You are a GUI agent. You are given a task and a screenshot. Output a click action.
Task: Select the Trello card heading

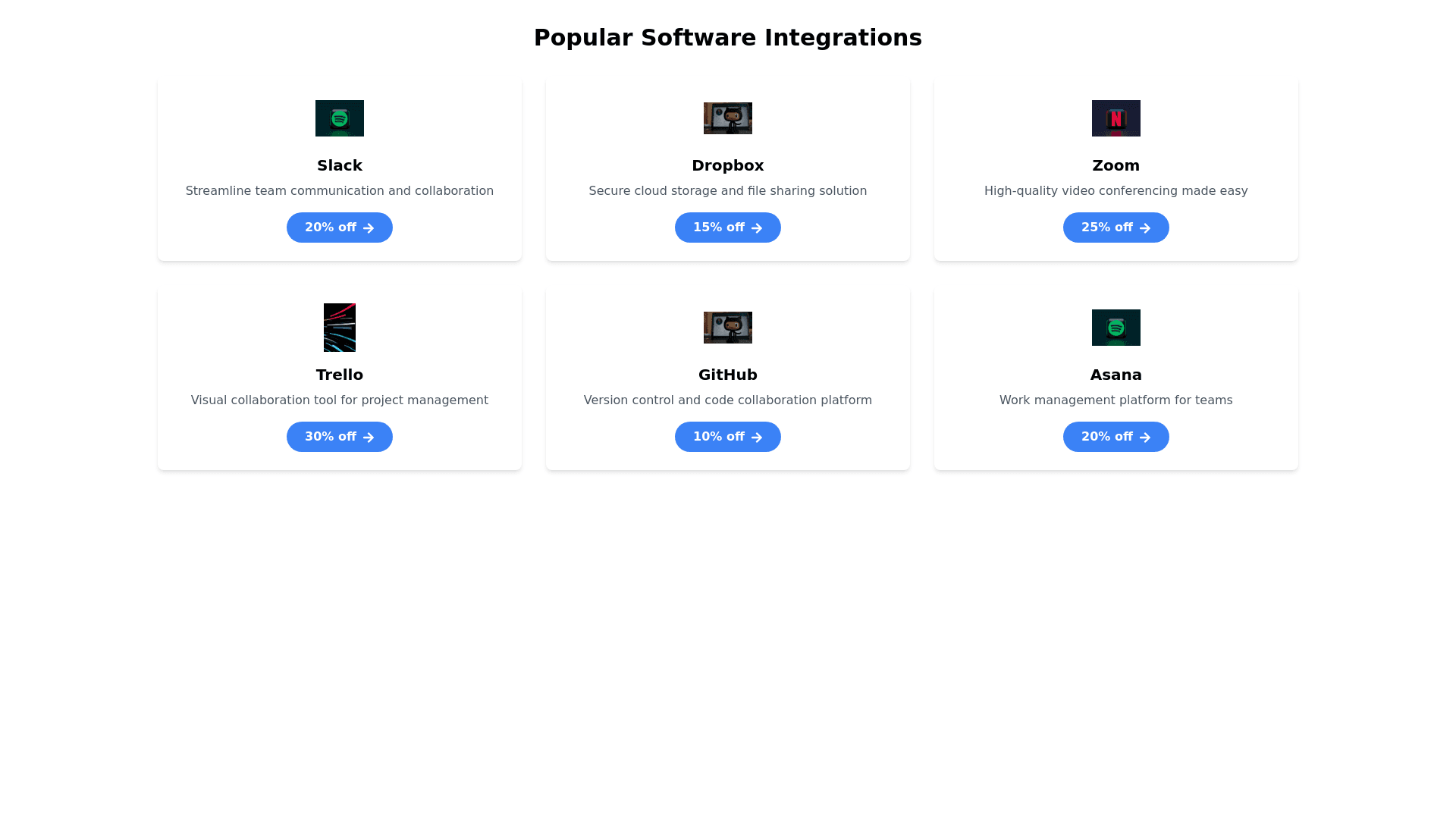click(x=339, y=375)
